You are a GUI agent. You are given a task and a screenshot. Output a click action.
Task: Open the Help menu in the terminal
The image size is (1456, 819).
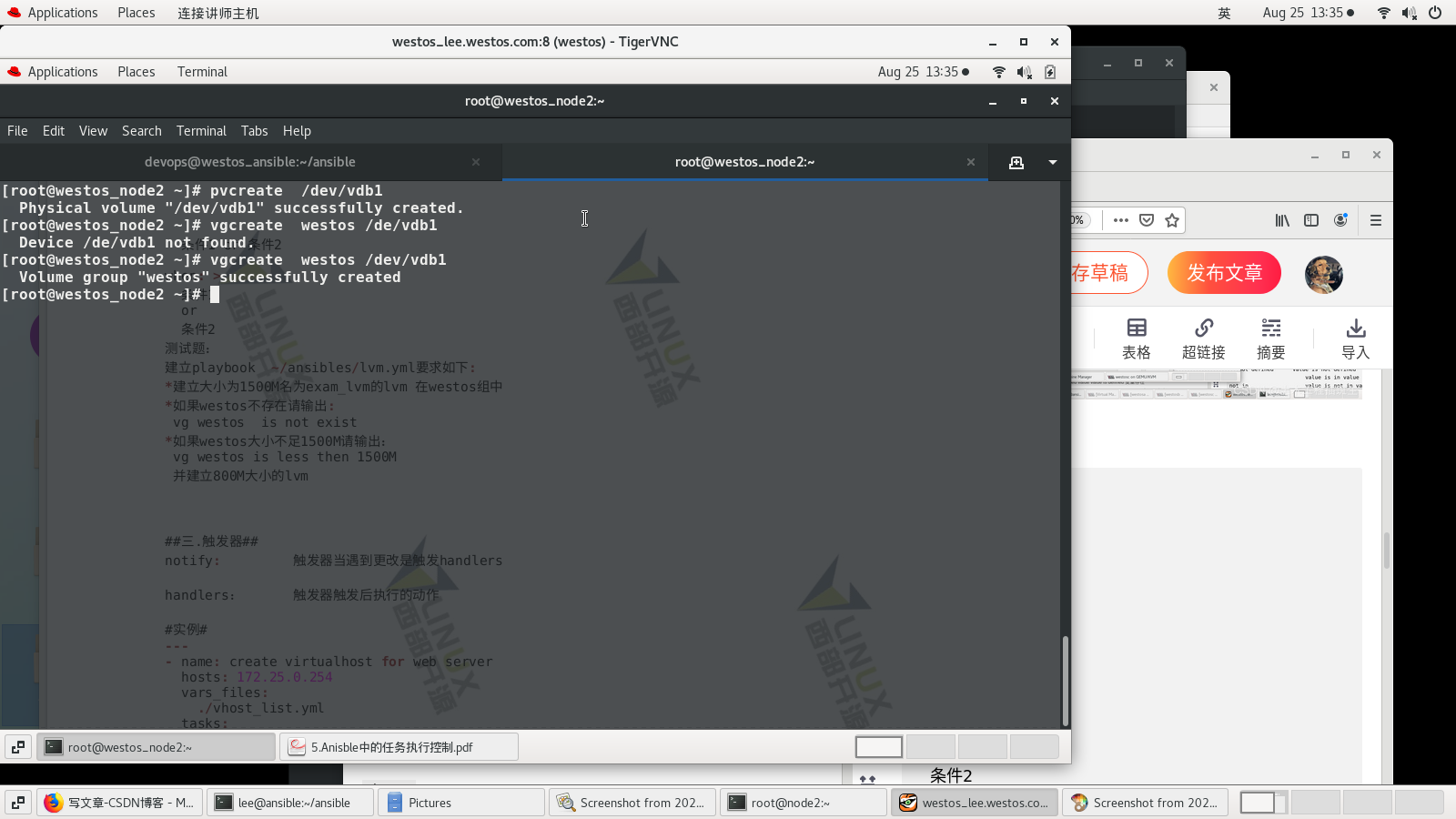click(297, 131)
